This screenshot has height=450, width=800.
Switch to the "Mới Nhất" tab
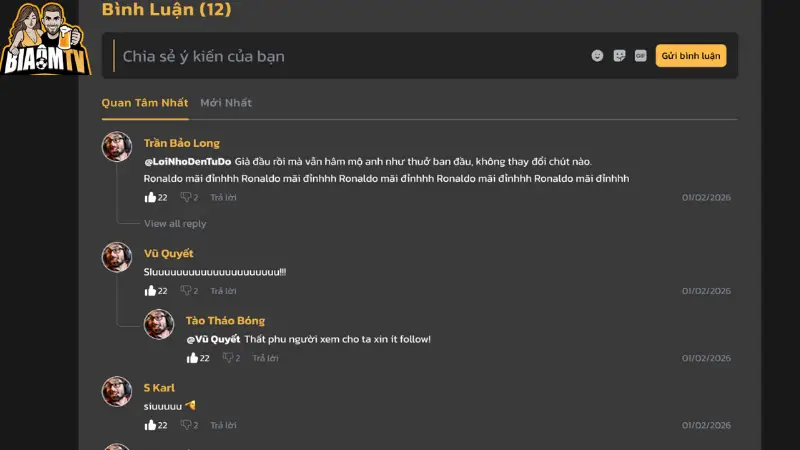click(226, 103)
